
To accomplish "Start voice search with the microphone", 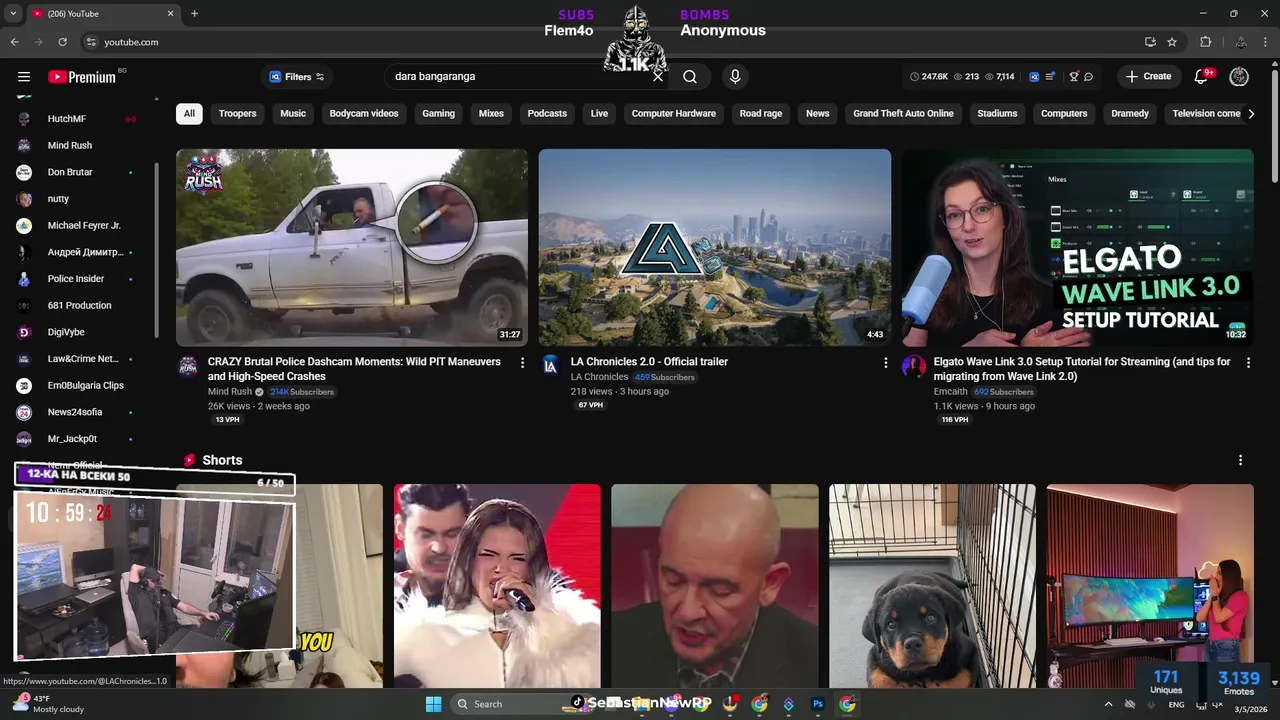I will tap(735, 76).
